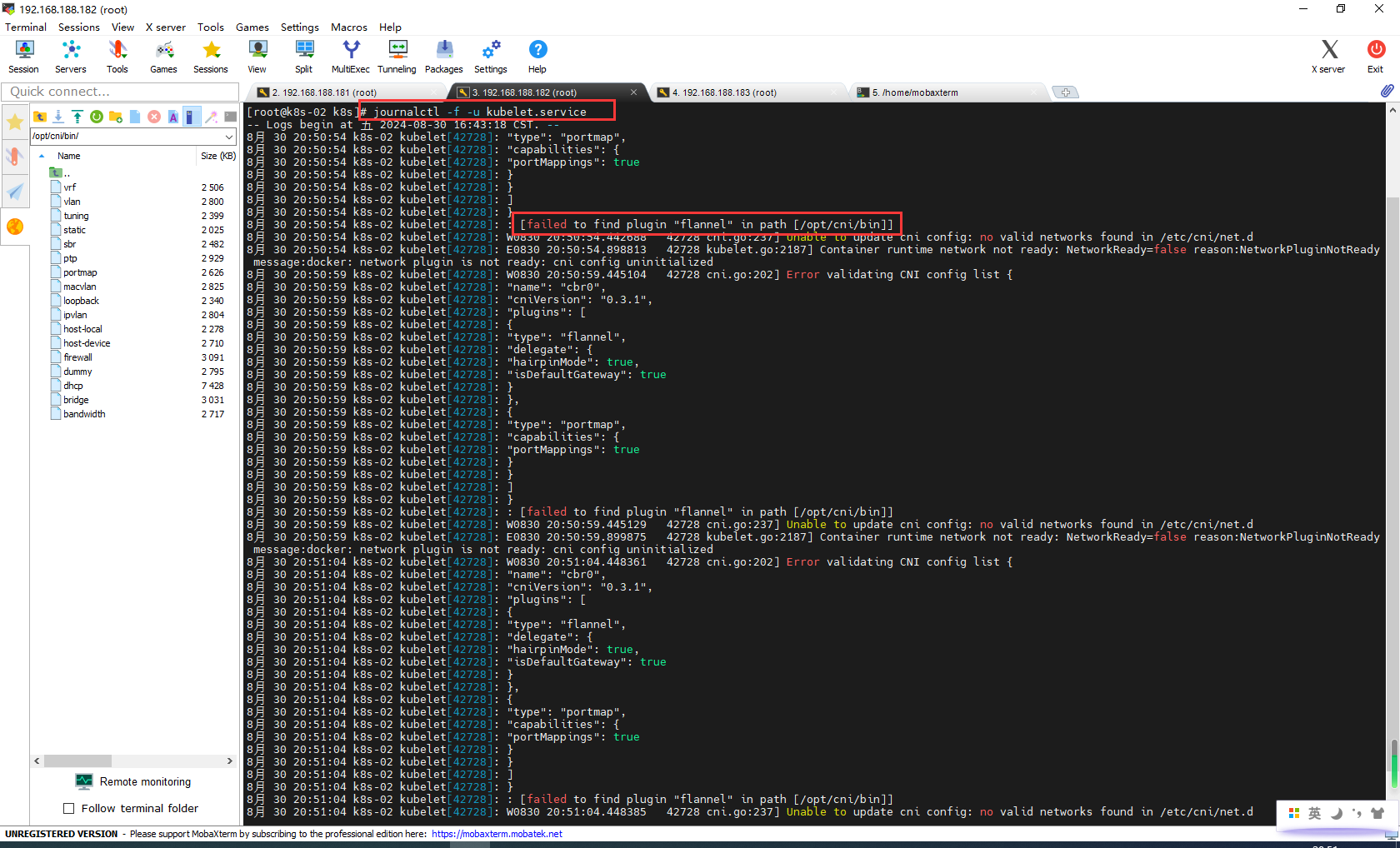Click the shirt skin icon in IME bar
Screen dimensions: 1400x848
click(1377, 814)
